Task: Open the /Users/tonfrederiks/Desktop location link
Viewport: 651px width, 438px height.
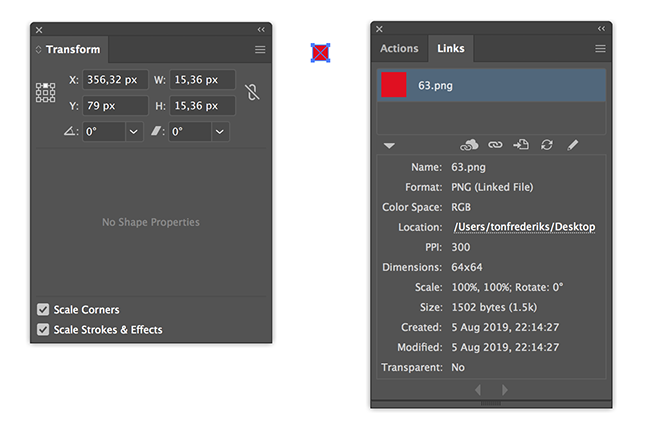Action: (x=524, y=227)
